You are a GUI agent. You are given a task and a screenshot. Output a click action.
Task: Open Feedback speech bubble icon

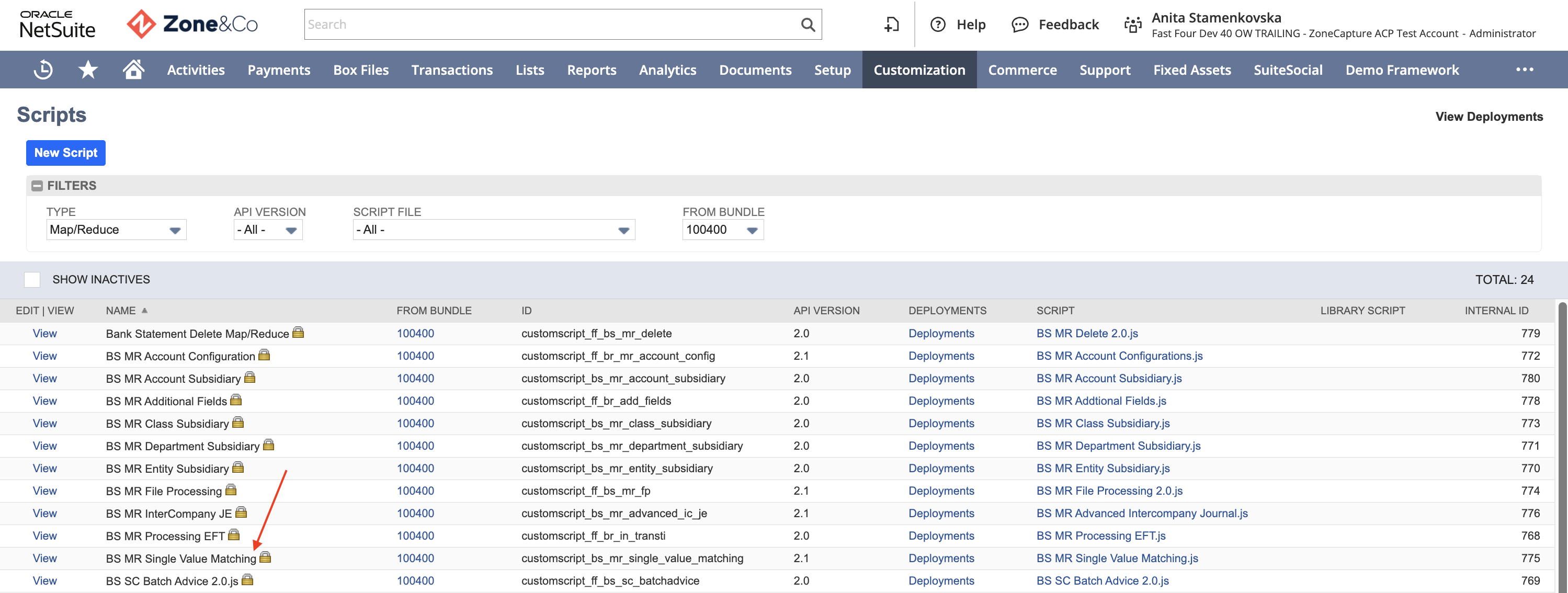click(x=1019, y=25)
